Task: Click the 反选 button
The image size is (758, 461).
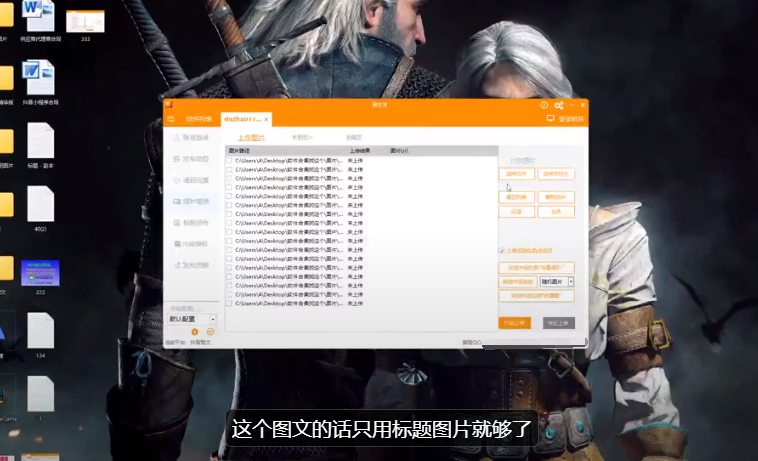Action: pos(517,212)
